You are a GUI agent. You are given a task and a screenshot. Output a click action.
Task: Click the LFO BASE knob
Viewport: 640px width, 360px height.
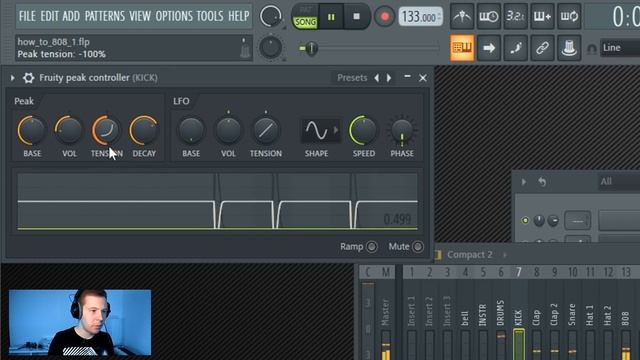point(191,131)
